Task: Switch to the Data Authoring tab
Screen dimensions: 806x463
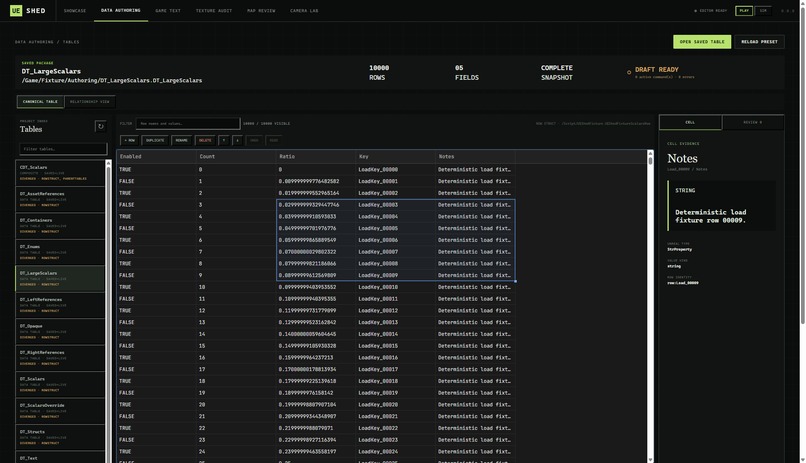Action: [121, 11]
